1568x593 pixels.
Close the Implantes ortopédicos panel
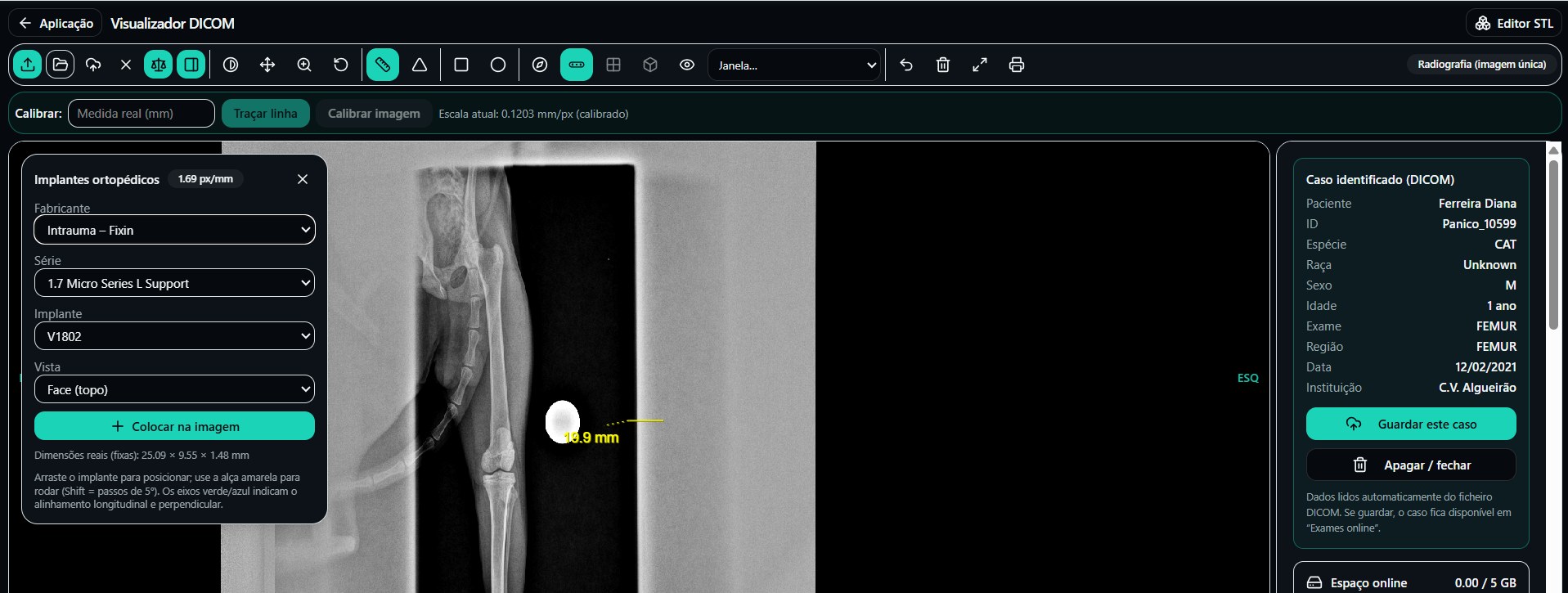[x=303, y=179]
